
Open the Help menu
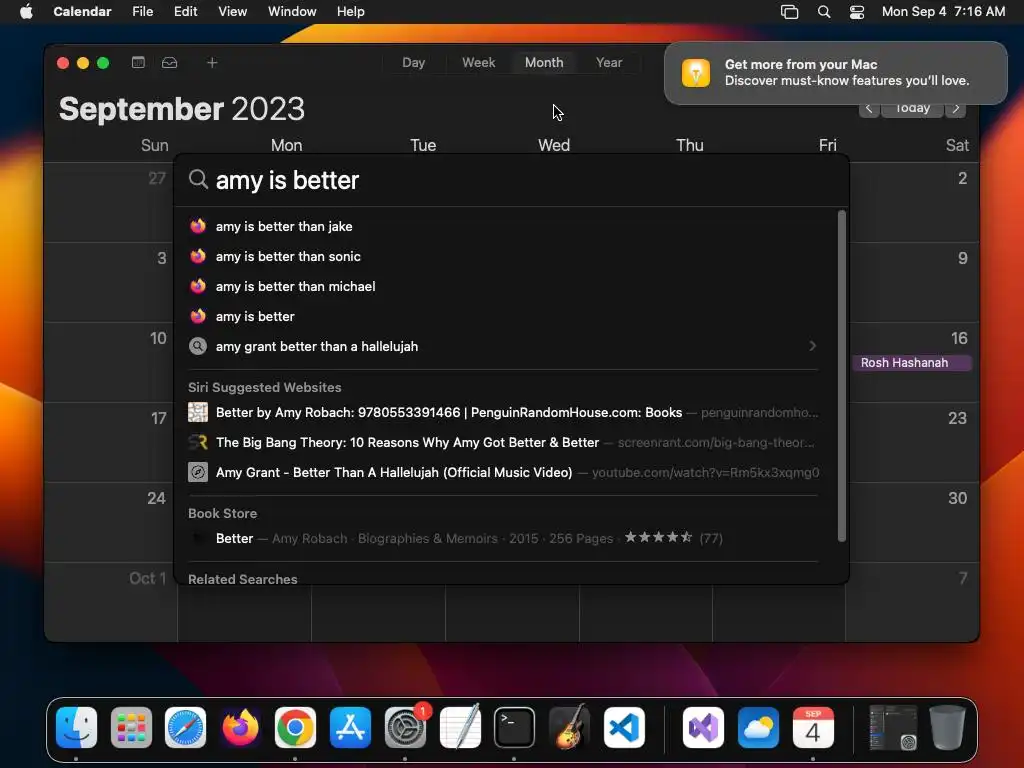point(351,12)
